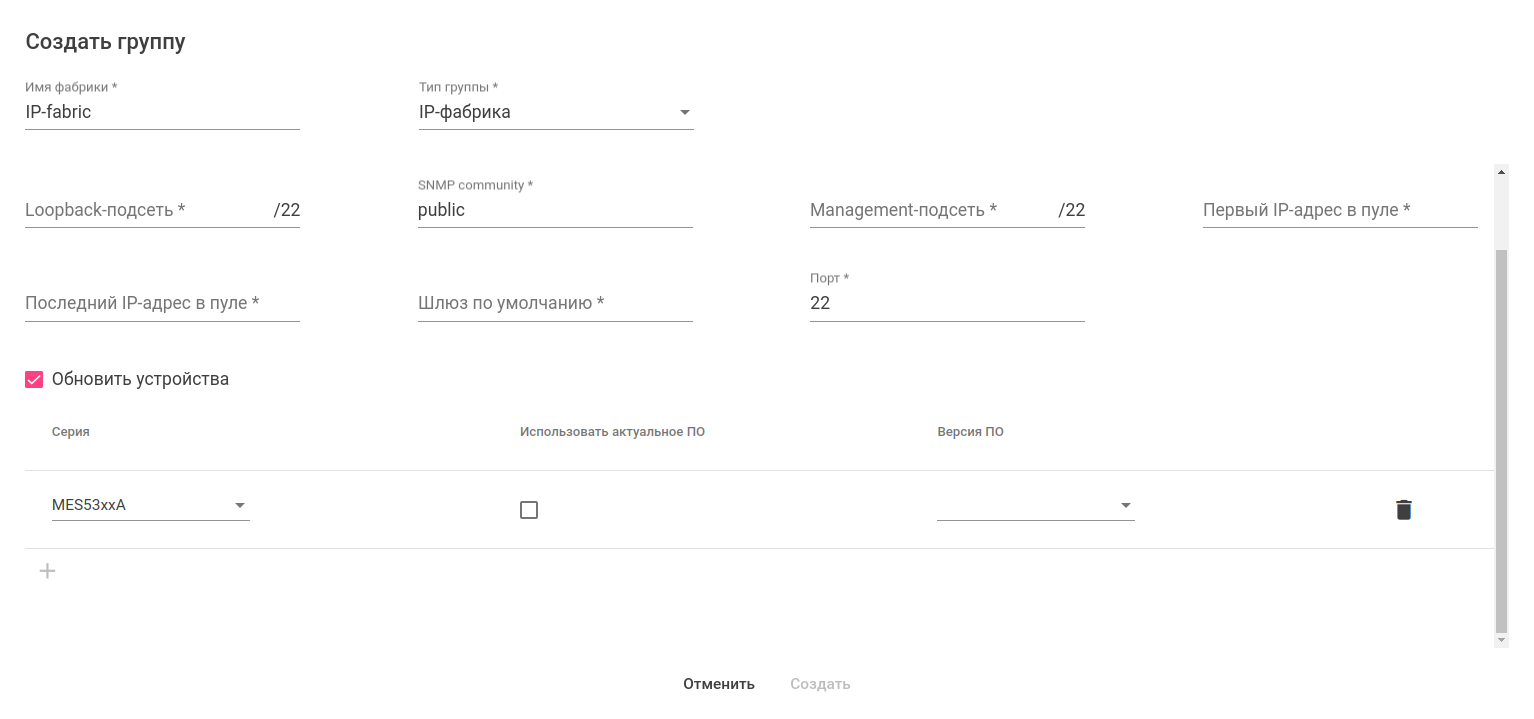
Task: Add a new series row with plus icon
Action: [x=47, y=571]
